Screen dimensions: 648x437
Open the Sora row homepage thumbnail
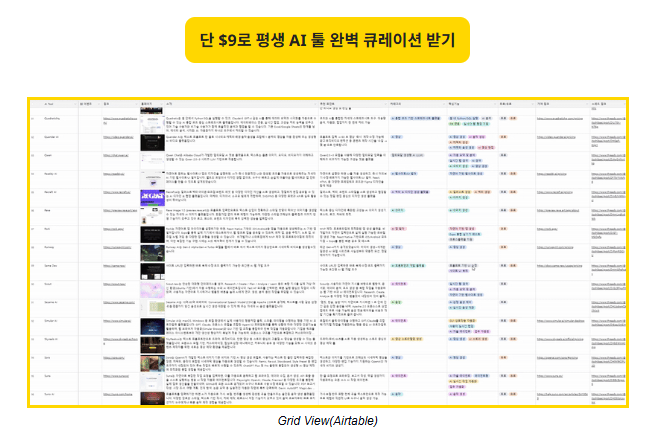pos(152,363)
